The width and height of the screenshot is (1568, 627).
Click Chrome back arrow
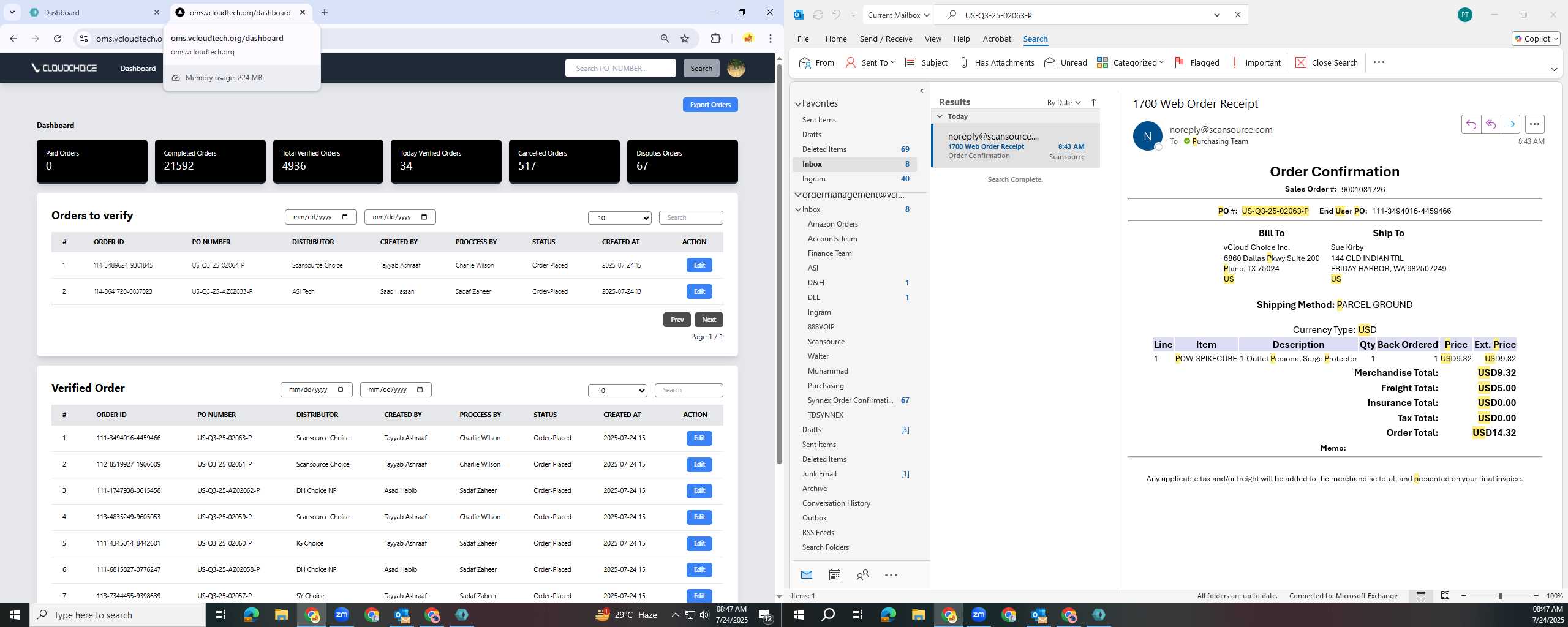(x=13, y=39)
